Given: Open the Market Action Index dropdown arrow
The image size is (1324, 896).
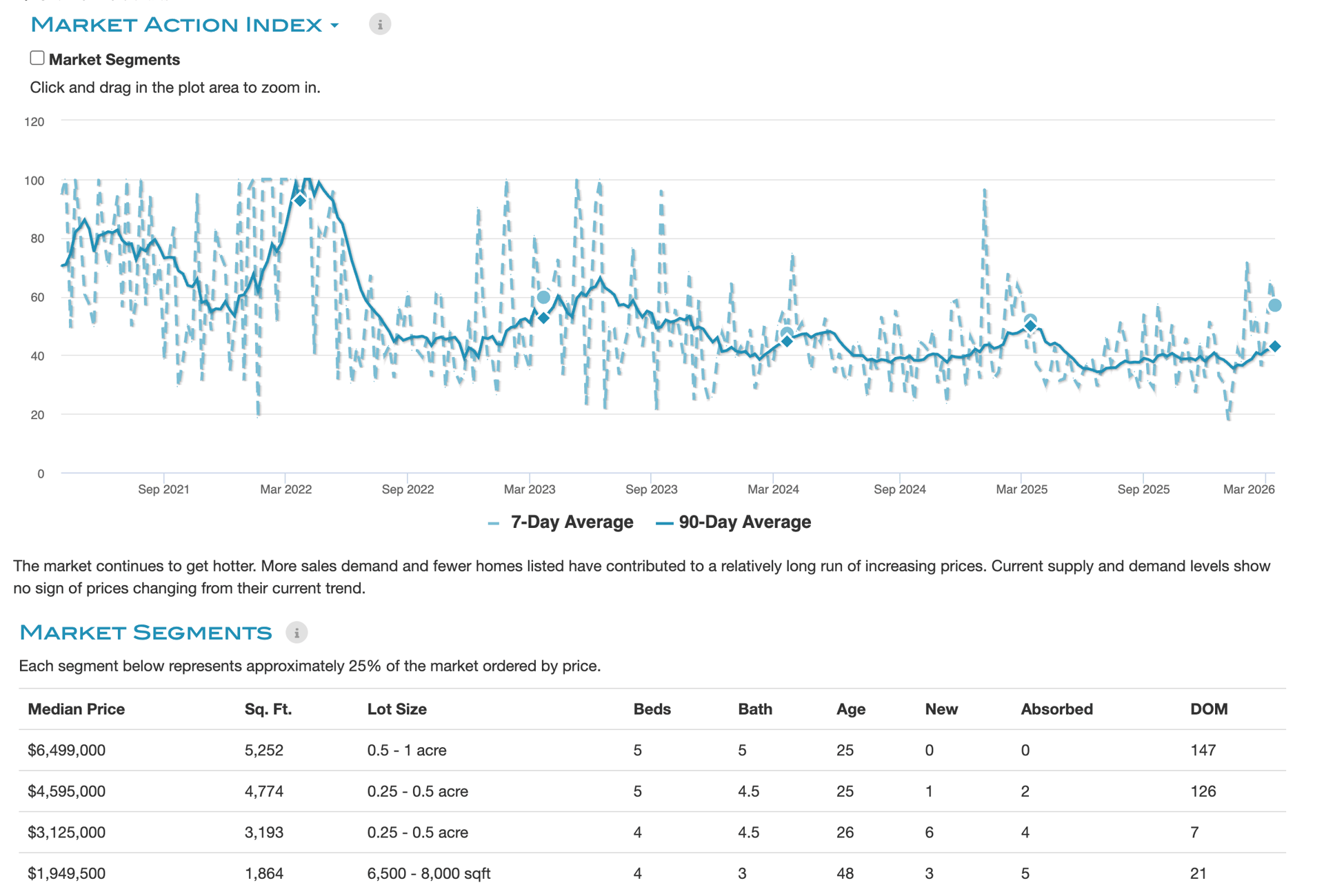Looking at the screenshot, I should [x=335, y=26].
